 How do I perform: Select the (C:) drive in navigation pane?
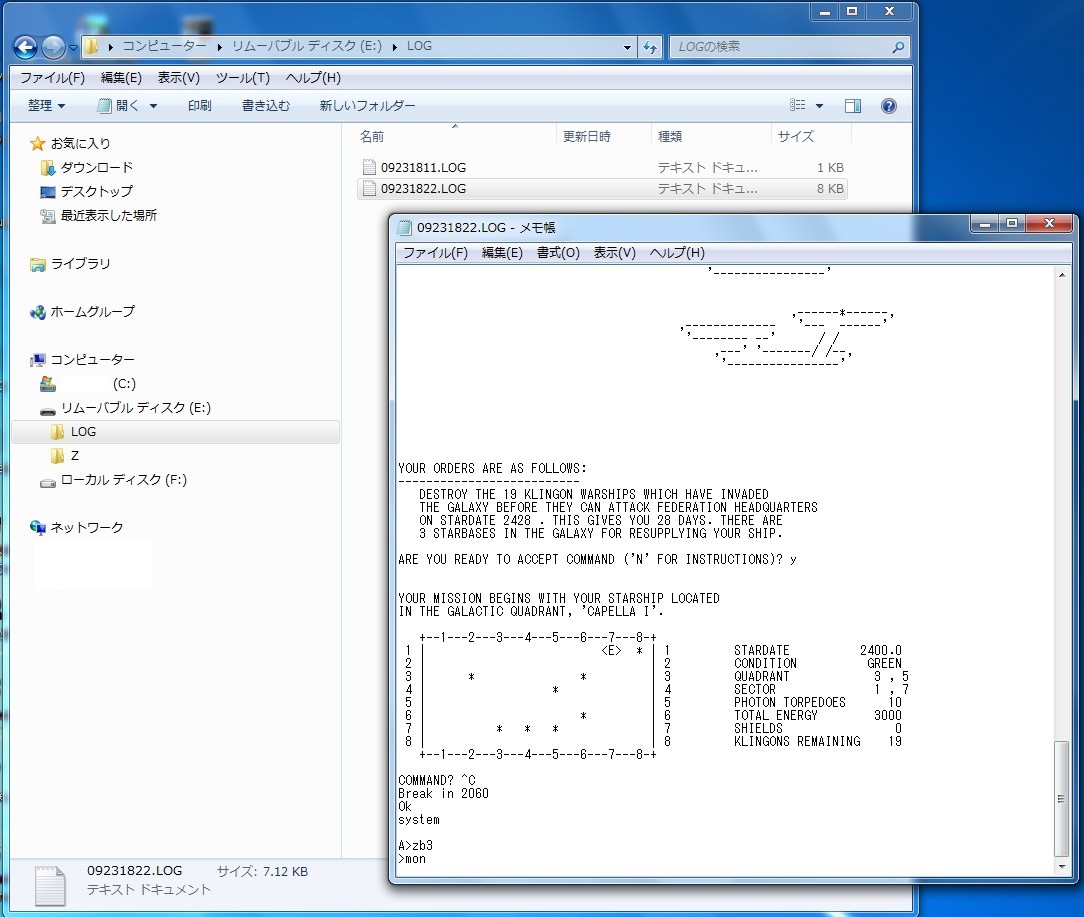(124, 384)
